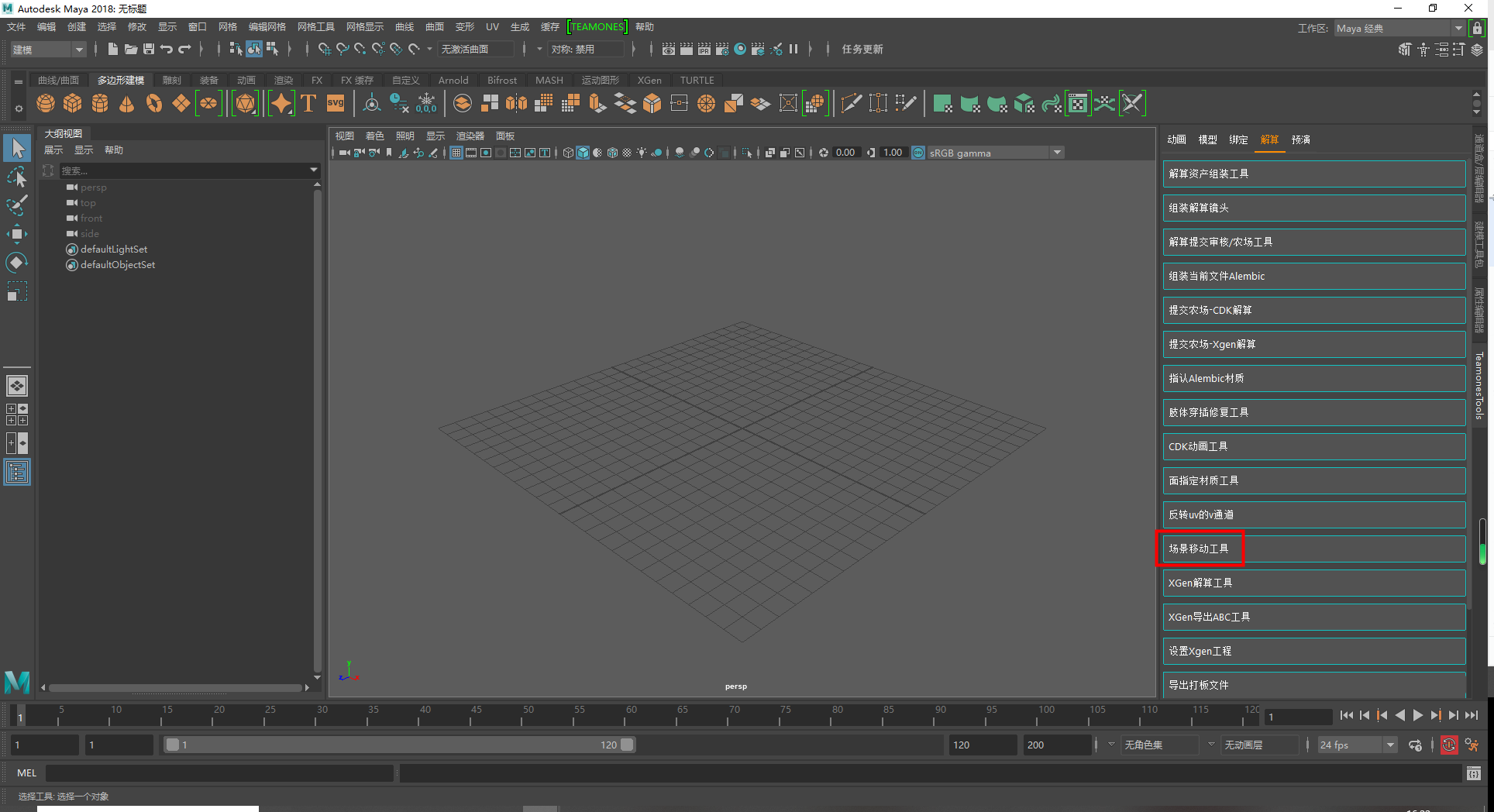1494x812 pixels.
Task: Activate the Move tool in the toolbox
Action: point(17,234)
